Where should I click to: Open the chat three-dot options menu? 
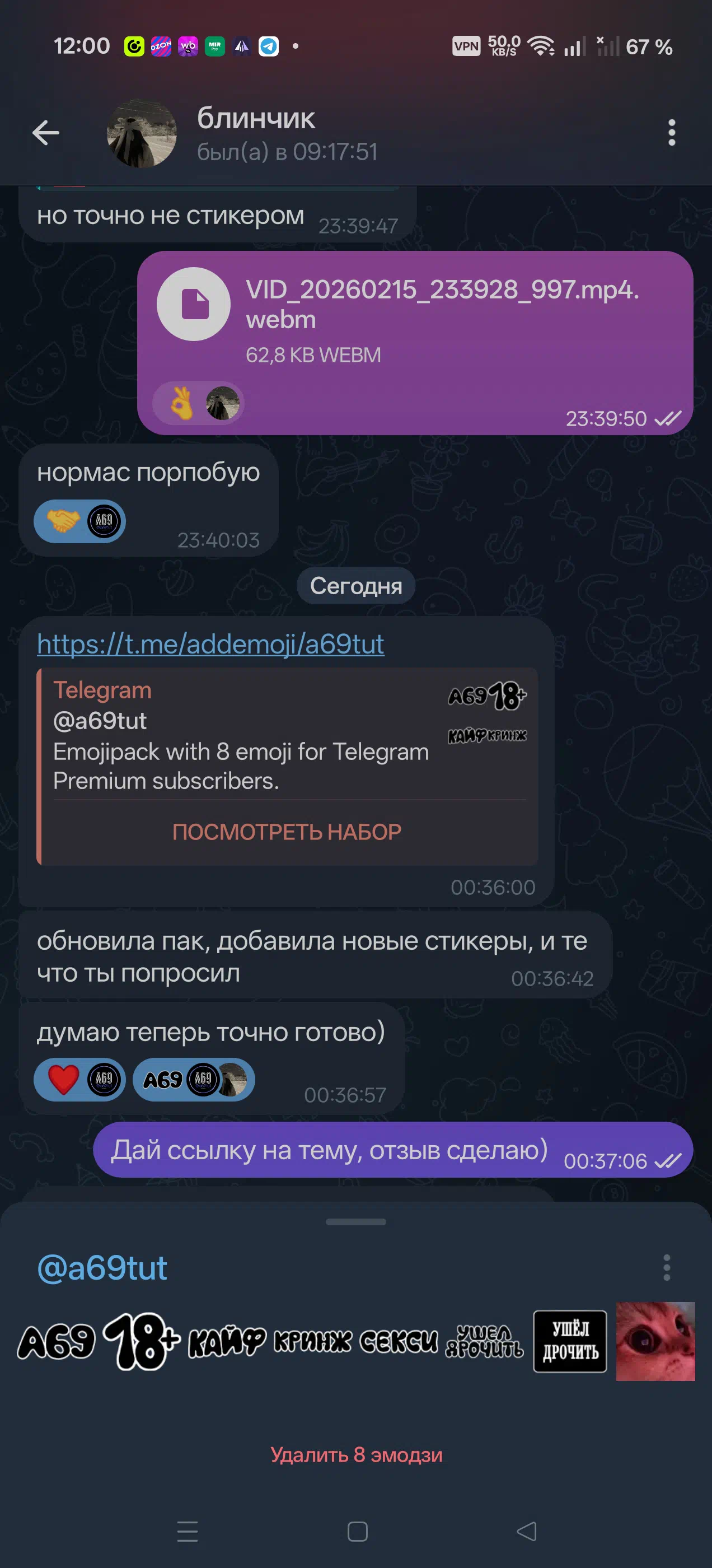(x=671, y=133)
